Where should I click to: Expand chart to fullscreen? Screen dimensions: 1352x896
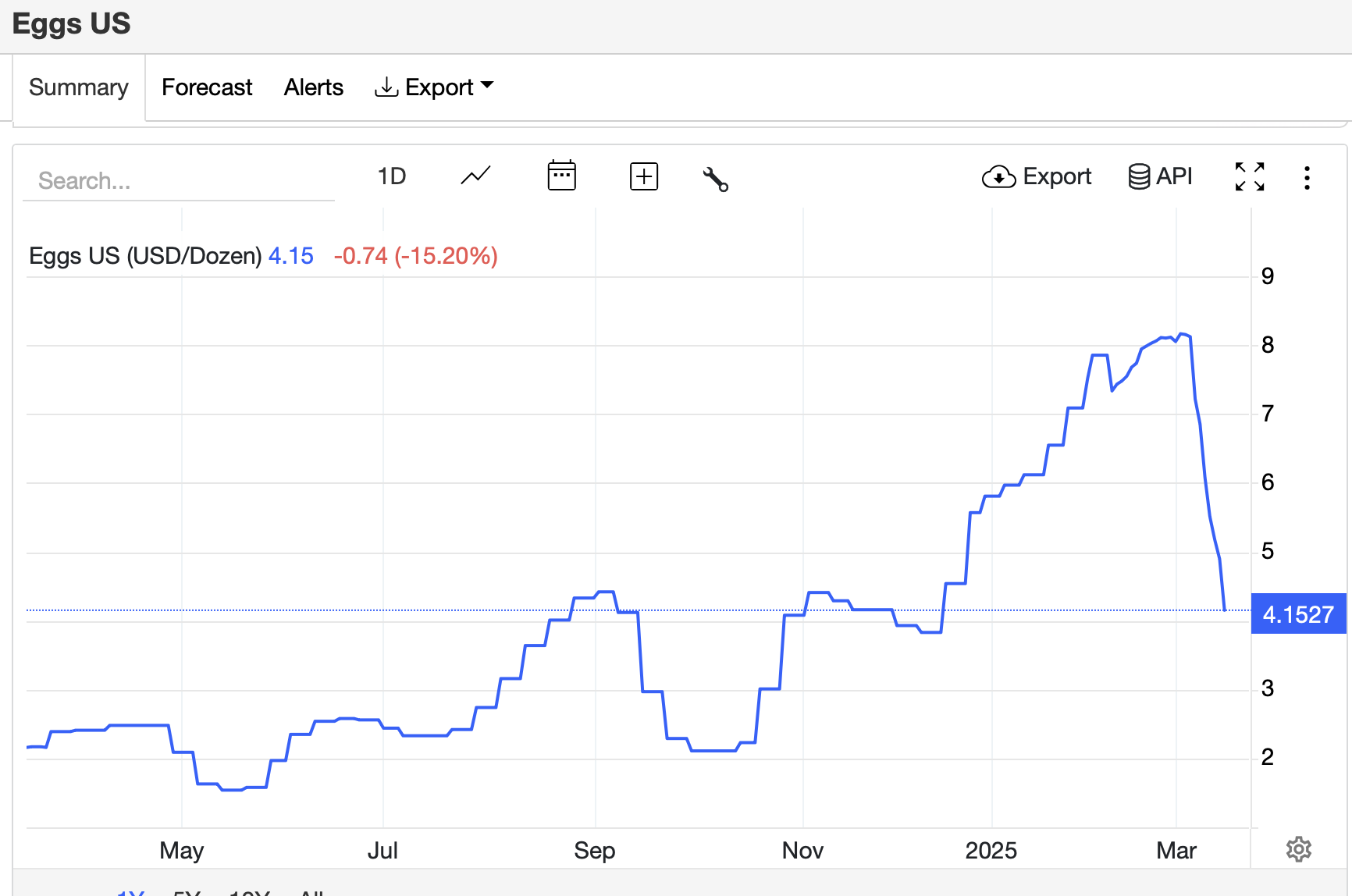pos(1249,177)
